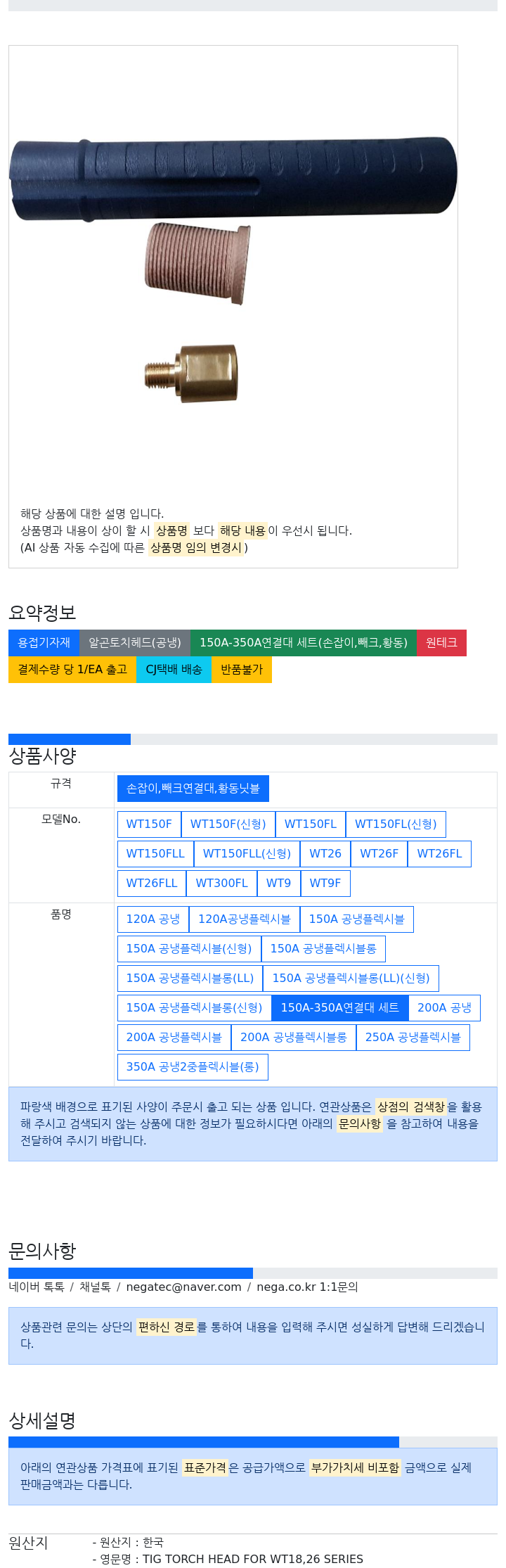
Task: Click the copper threaded connector image
Action: click(197, 263)
